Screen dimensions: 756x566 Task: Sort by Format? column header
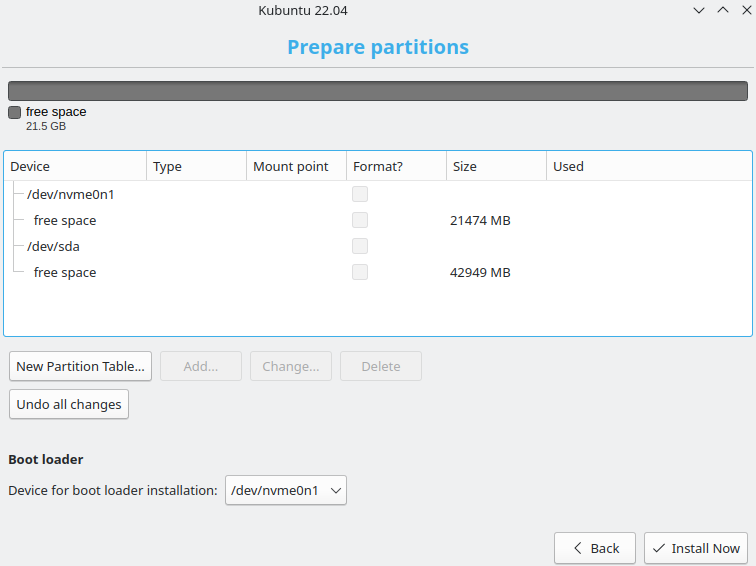point(397,166)
